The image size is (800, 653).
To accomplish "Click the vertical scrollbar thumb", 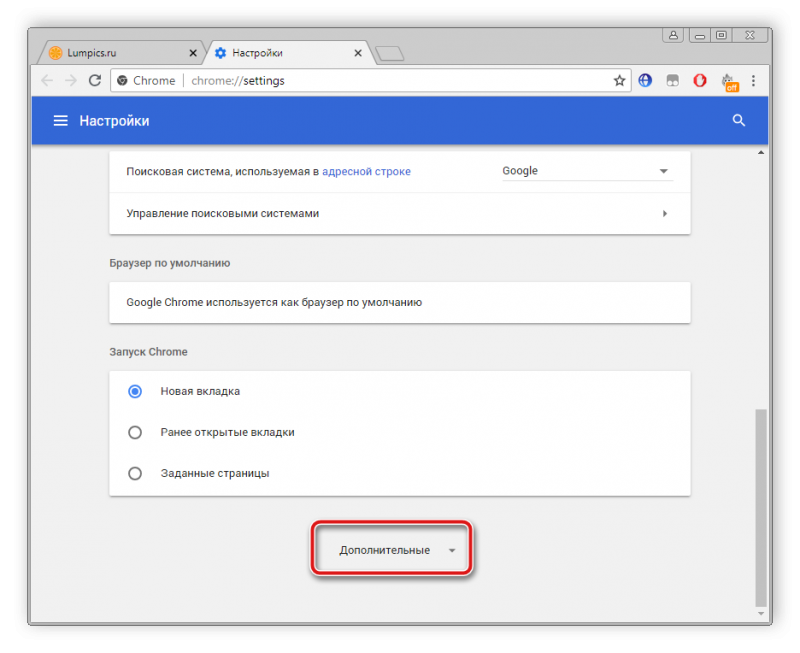I will (x=761, y=507).
